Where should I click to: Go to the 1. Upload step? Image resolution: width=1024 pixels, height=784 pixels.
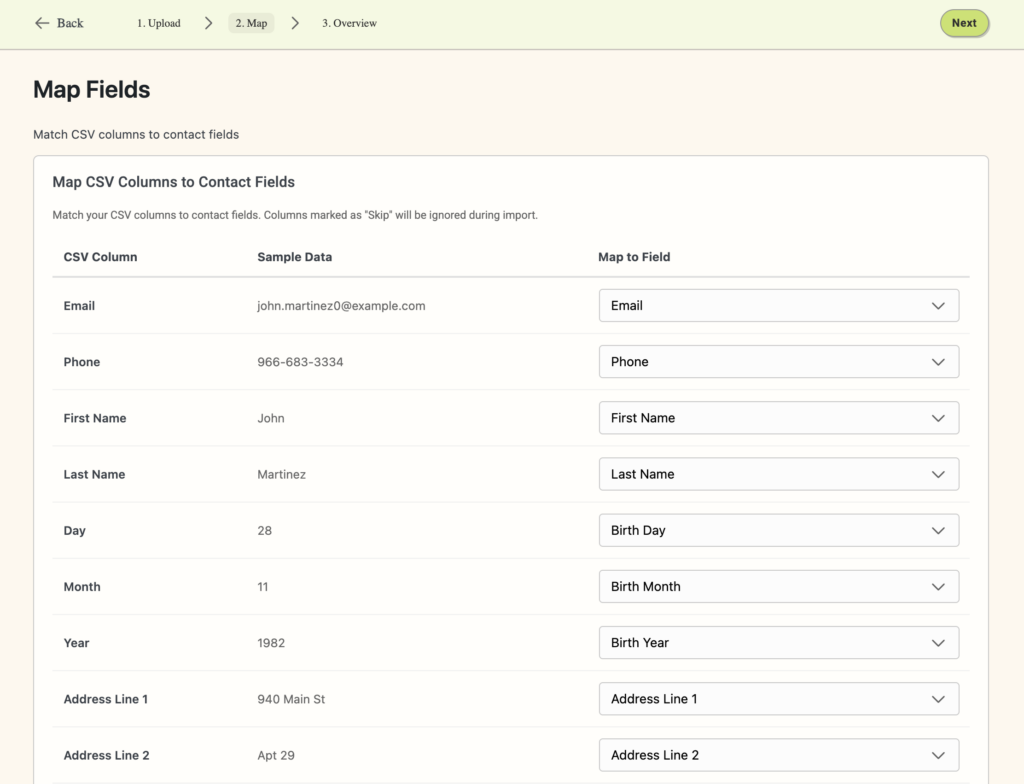tap(159, 23)
